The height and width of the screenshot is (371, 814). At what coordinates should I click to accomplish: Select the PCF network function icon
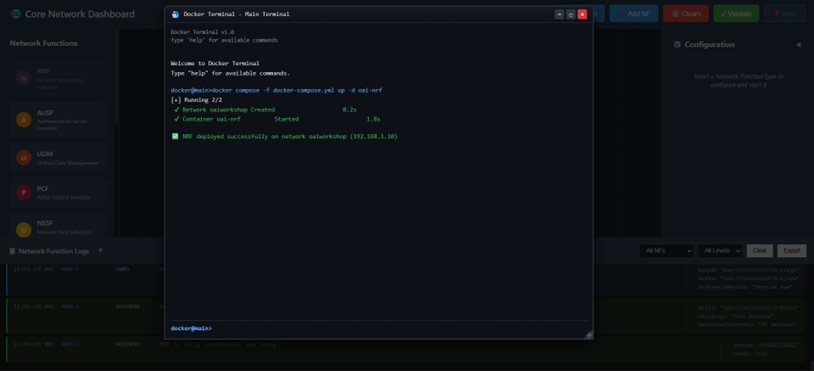coord(23,192)
